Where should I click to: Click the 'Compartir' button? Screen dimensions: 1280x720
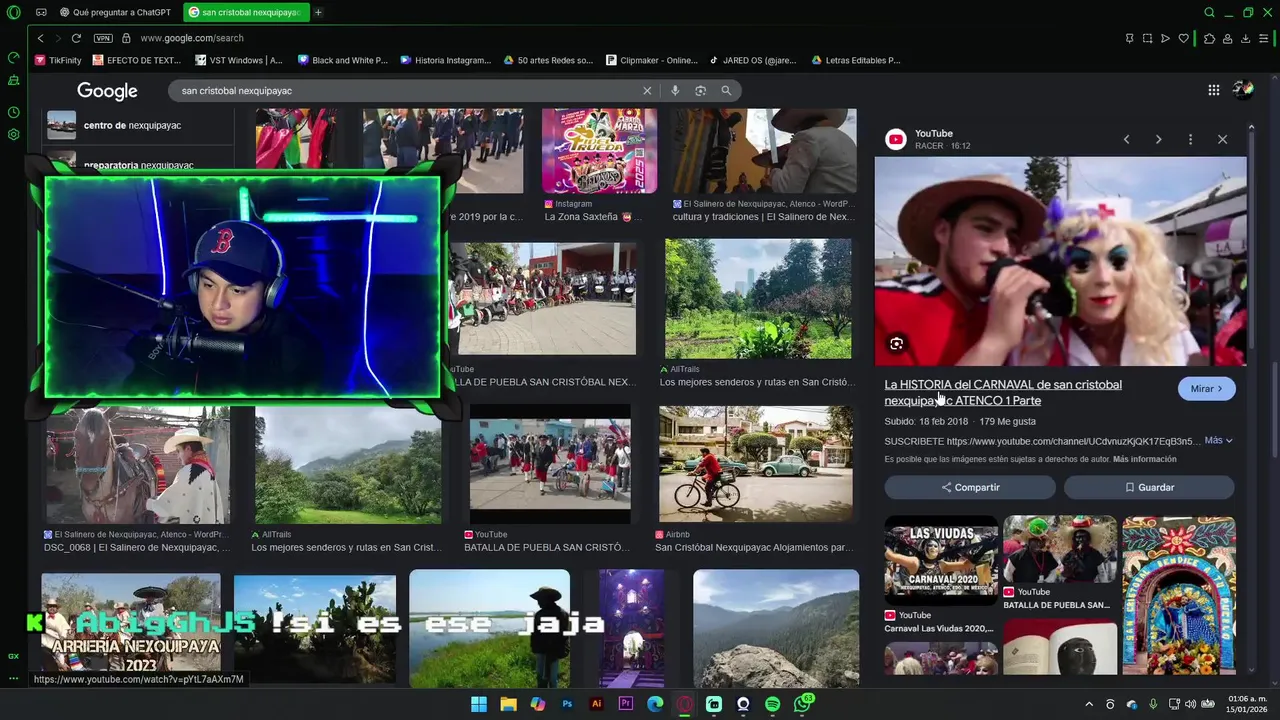tap(970, 487)
